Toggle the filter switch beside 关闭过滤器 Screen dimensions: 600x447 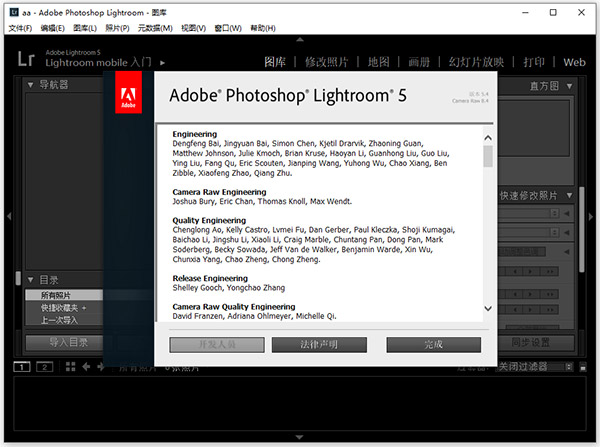583,367
